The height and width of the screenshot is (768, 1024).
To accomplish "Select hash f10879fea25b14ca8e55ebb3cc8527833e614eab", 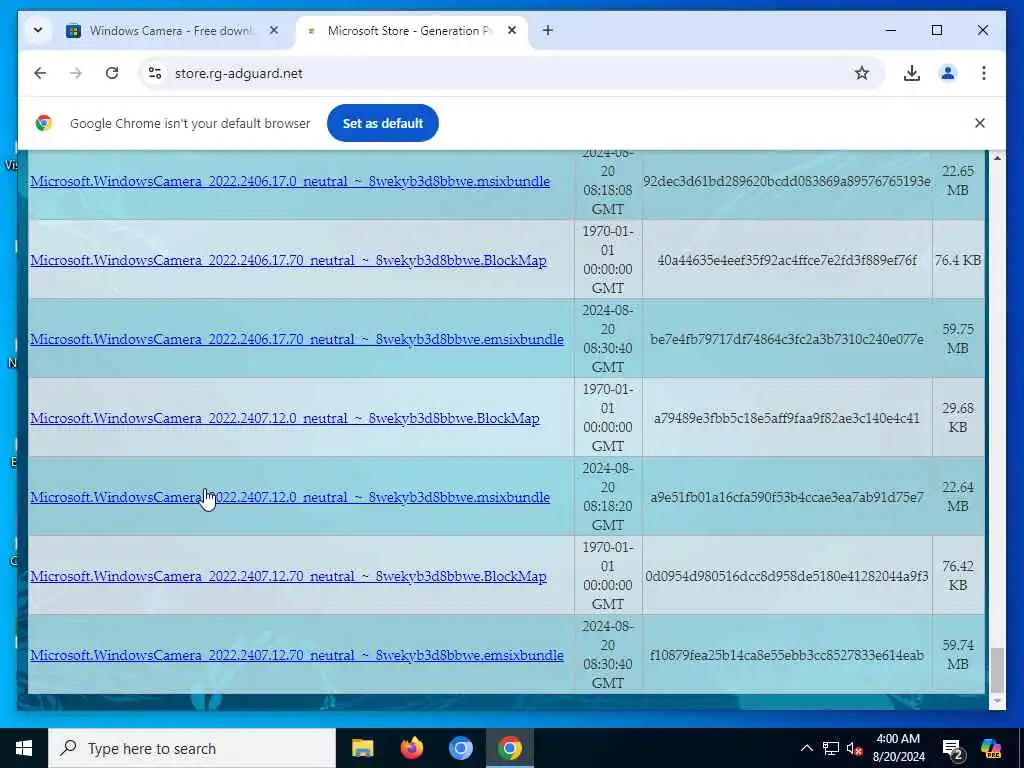I will 787,655.
